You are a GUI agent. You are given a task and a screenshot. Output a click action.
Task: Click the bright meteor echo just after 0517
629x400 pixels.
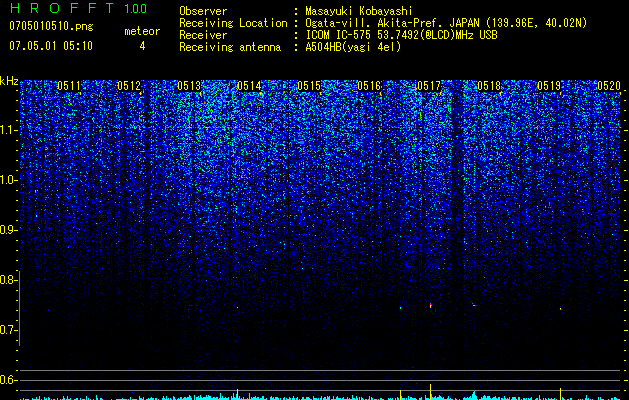[x=431, y=306]
